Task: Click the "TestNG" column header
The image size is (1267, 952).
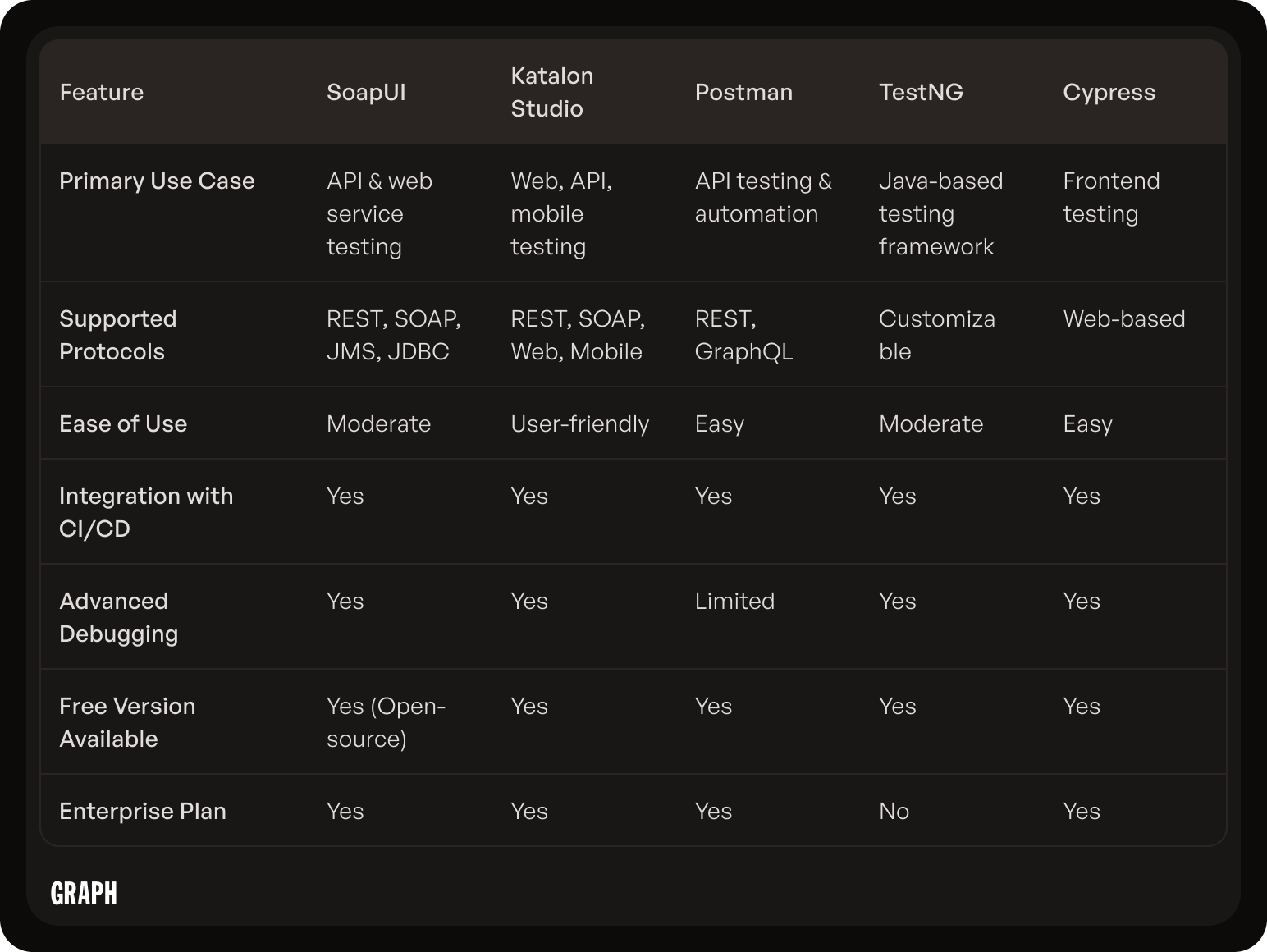Action: point(921,92)
